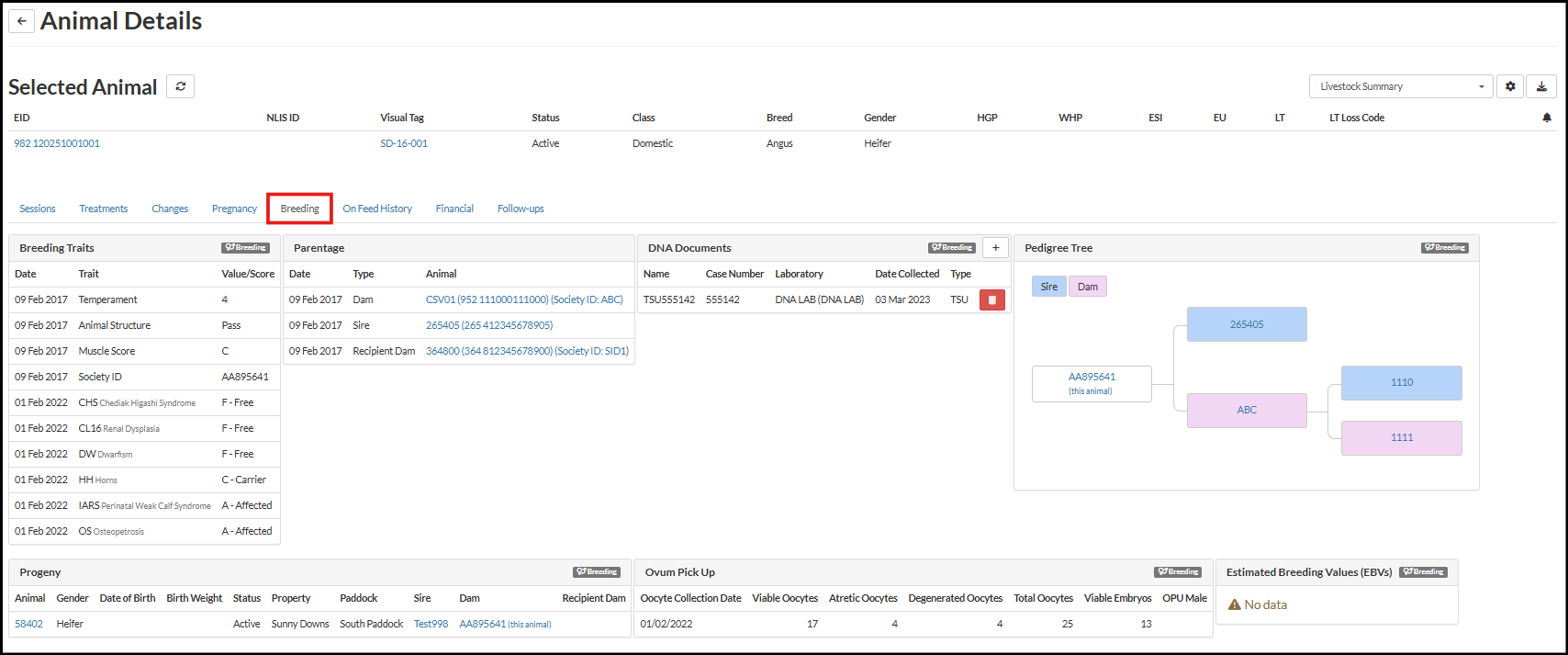Click the download icon in the top right
Screen dimensions: 1568x655
[1541, 86]
